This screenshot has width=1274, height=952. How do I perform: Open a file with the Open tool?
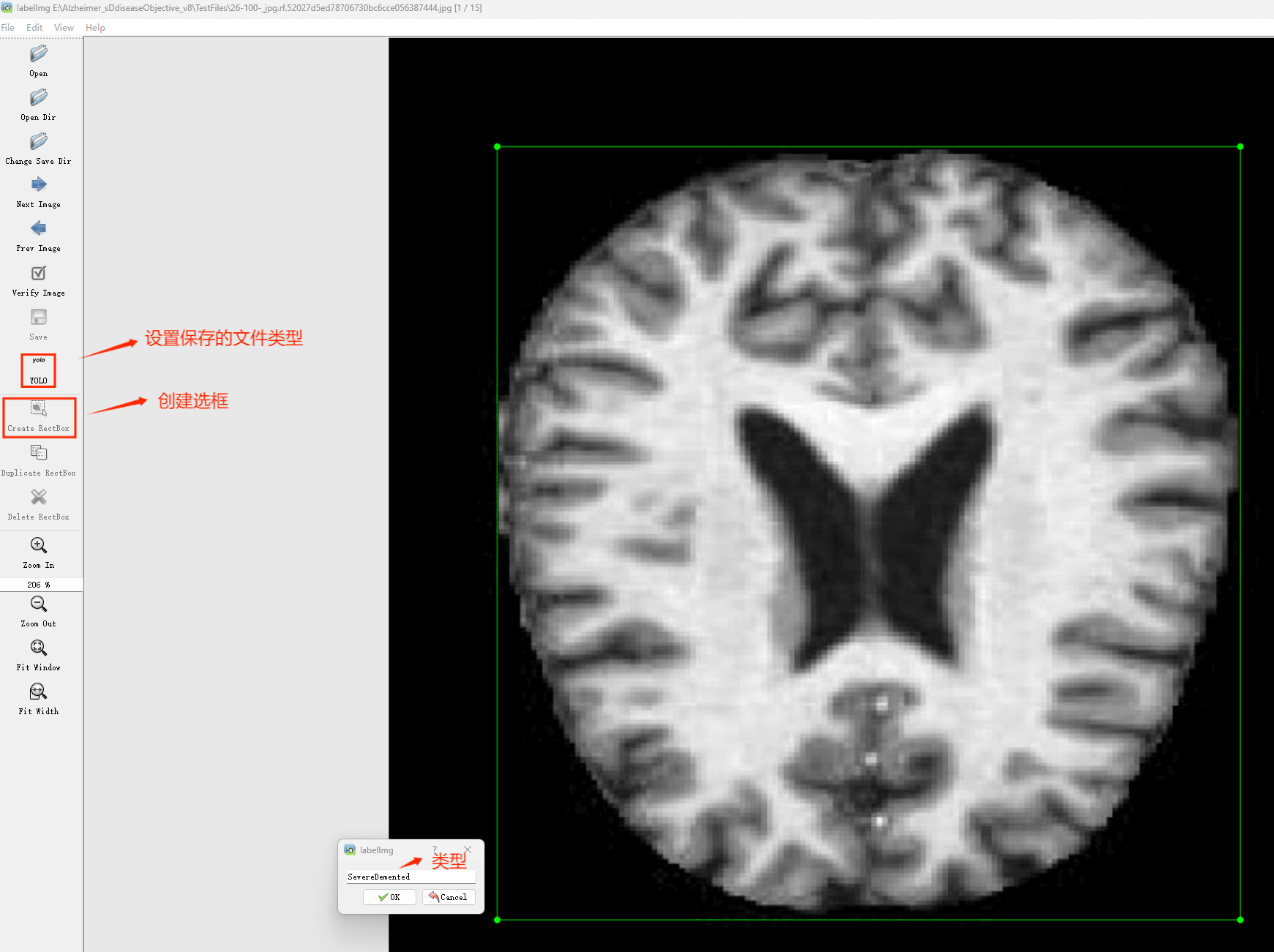(39, 61)
